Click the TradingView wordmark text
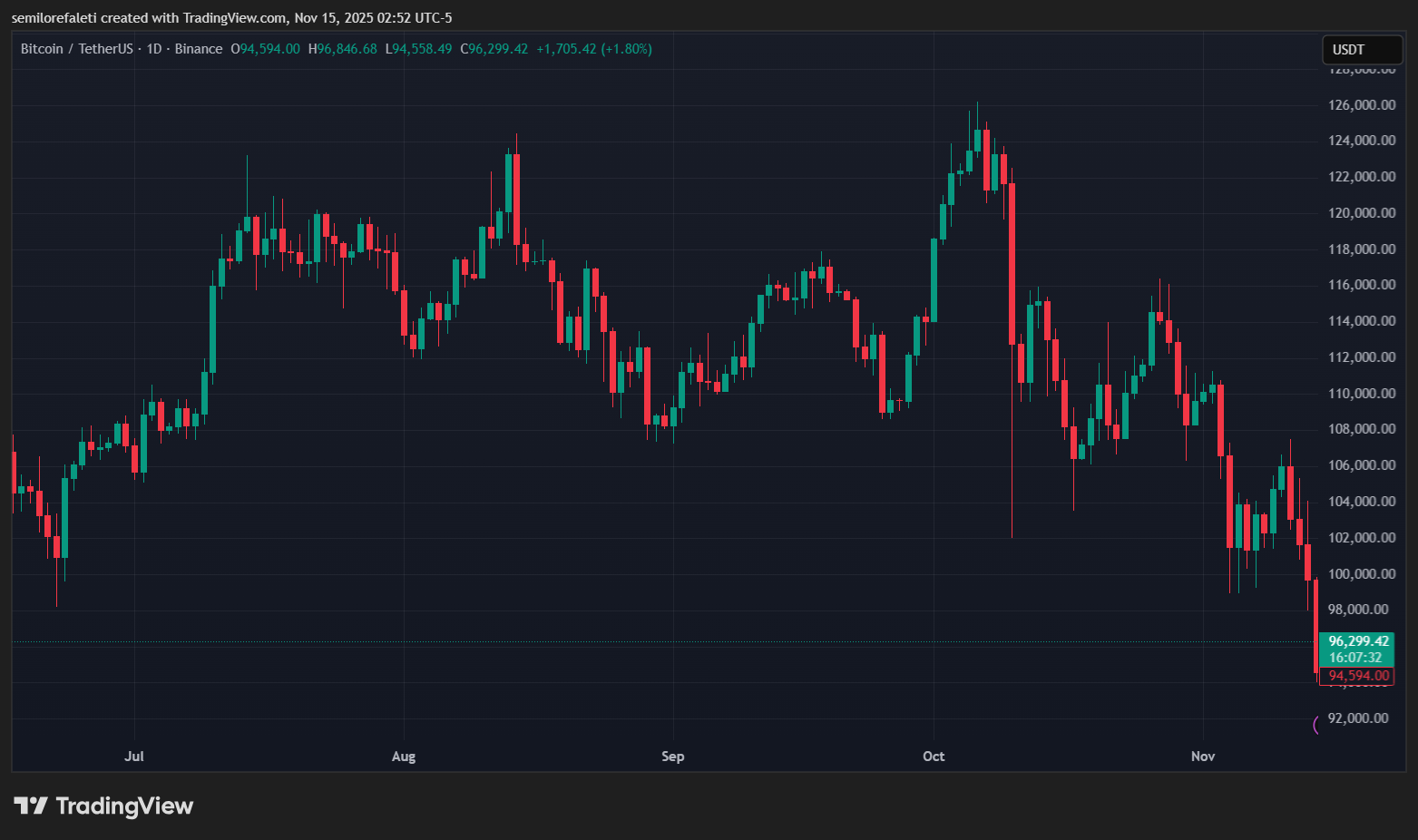1418x840 pixels. pos(125,806)
